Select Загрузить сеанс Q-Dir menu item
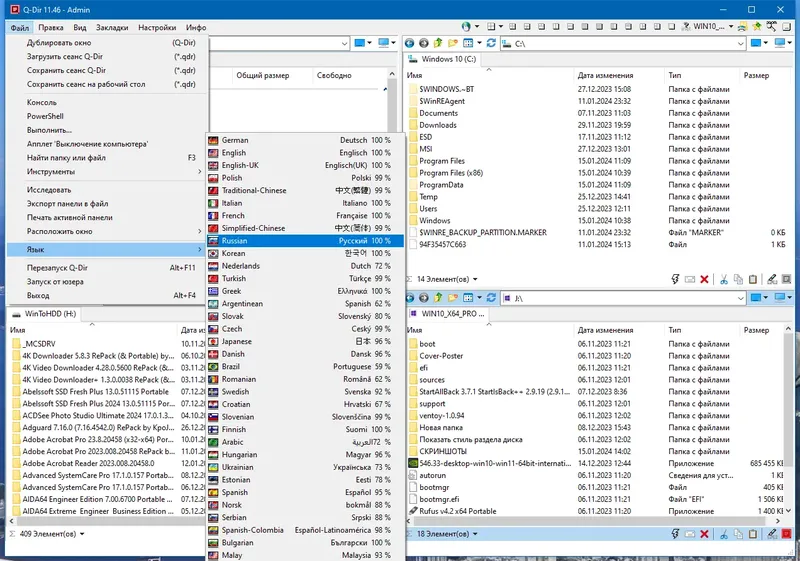 click(108, 57)
